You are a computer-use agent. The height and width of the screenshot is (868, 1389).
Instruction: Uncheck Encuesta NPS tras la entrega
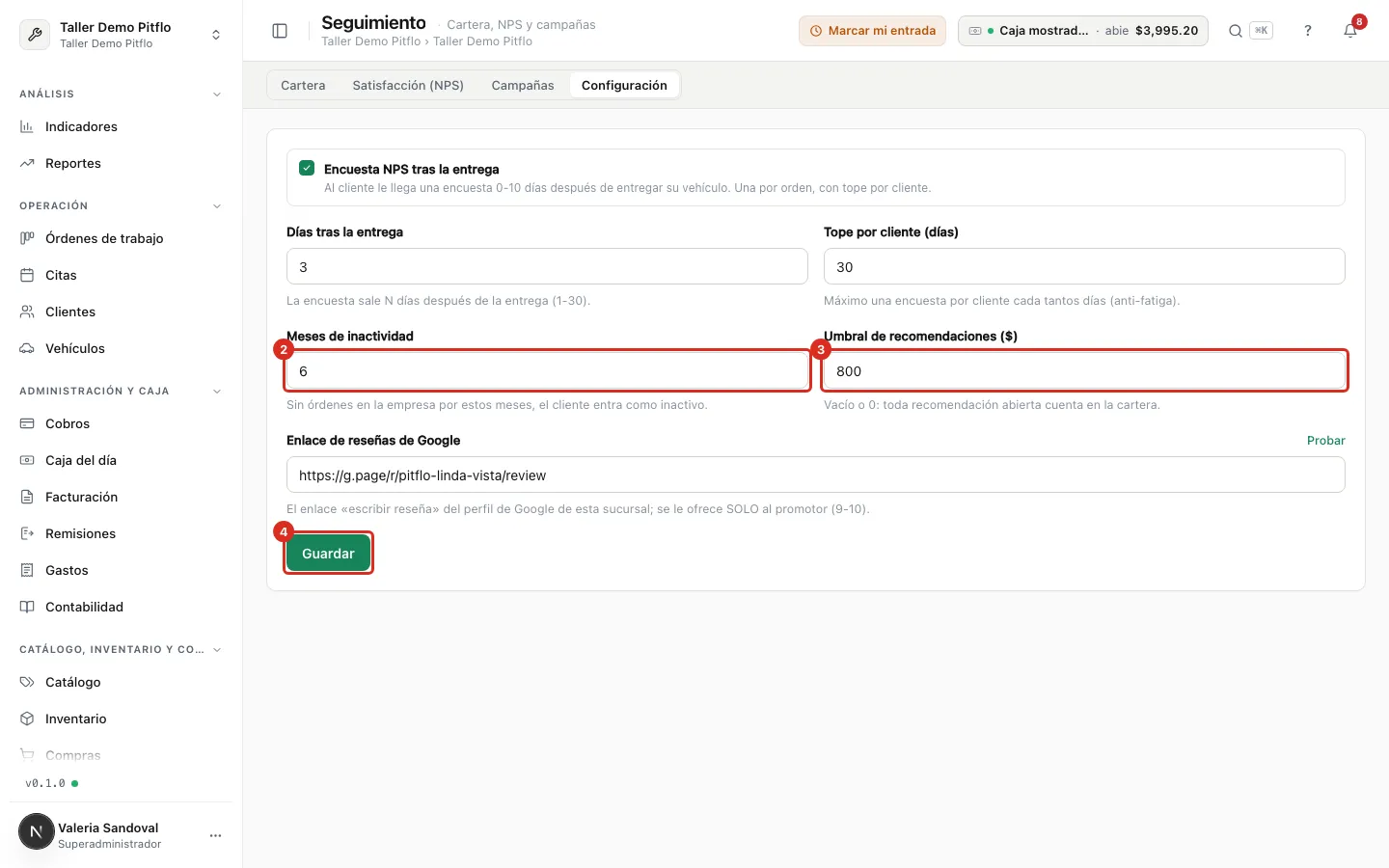click(x=307, y=168)
